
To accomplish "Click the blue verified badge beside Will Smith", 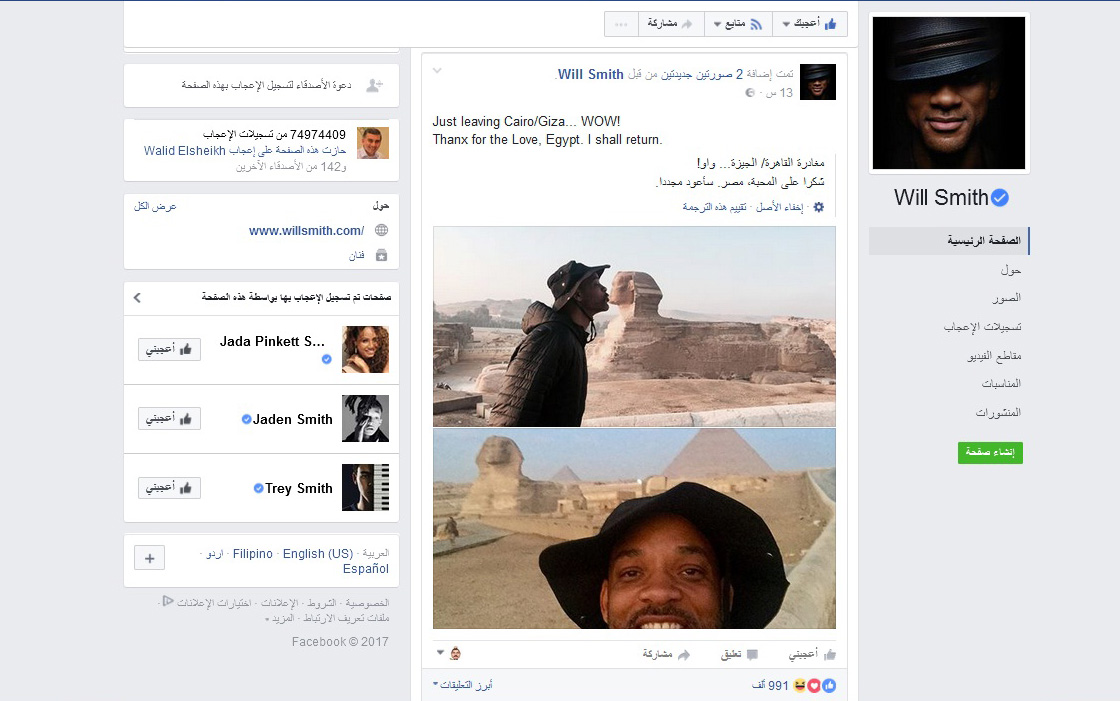I will [1000, 198].
